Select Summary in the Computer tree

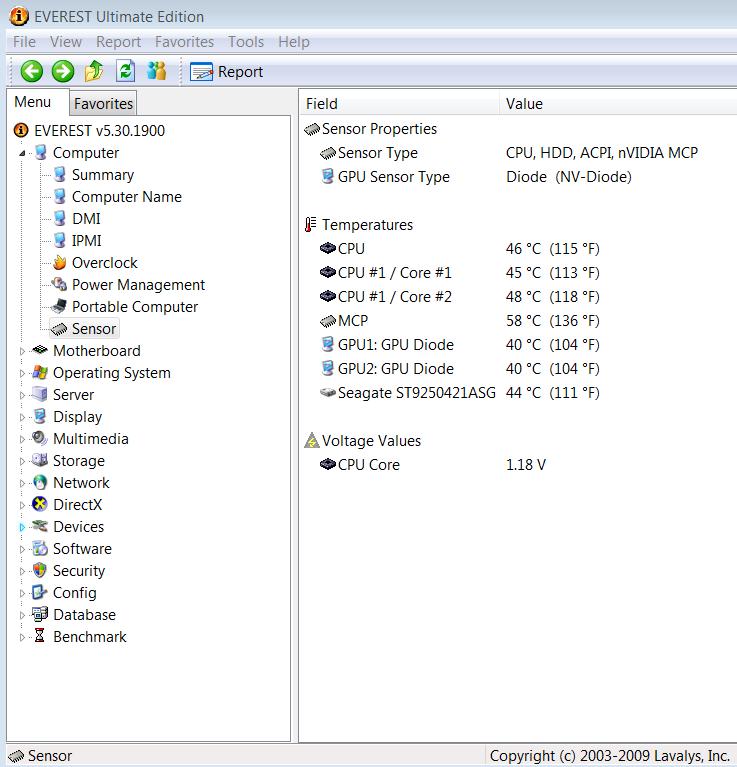(x=103, y=175)
